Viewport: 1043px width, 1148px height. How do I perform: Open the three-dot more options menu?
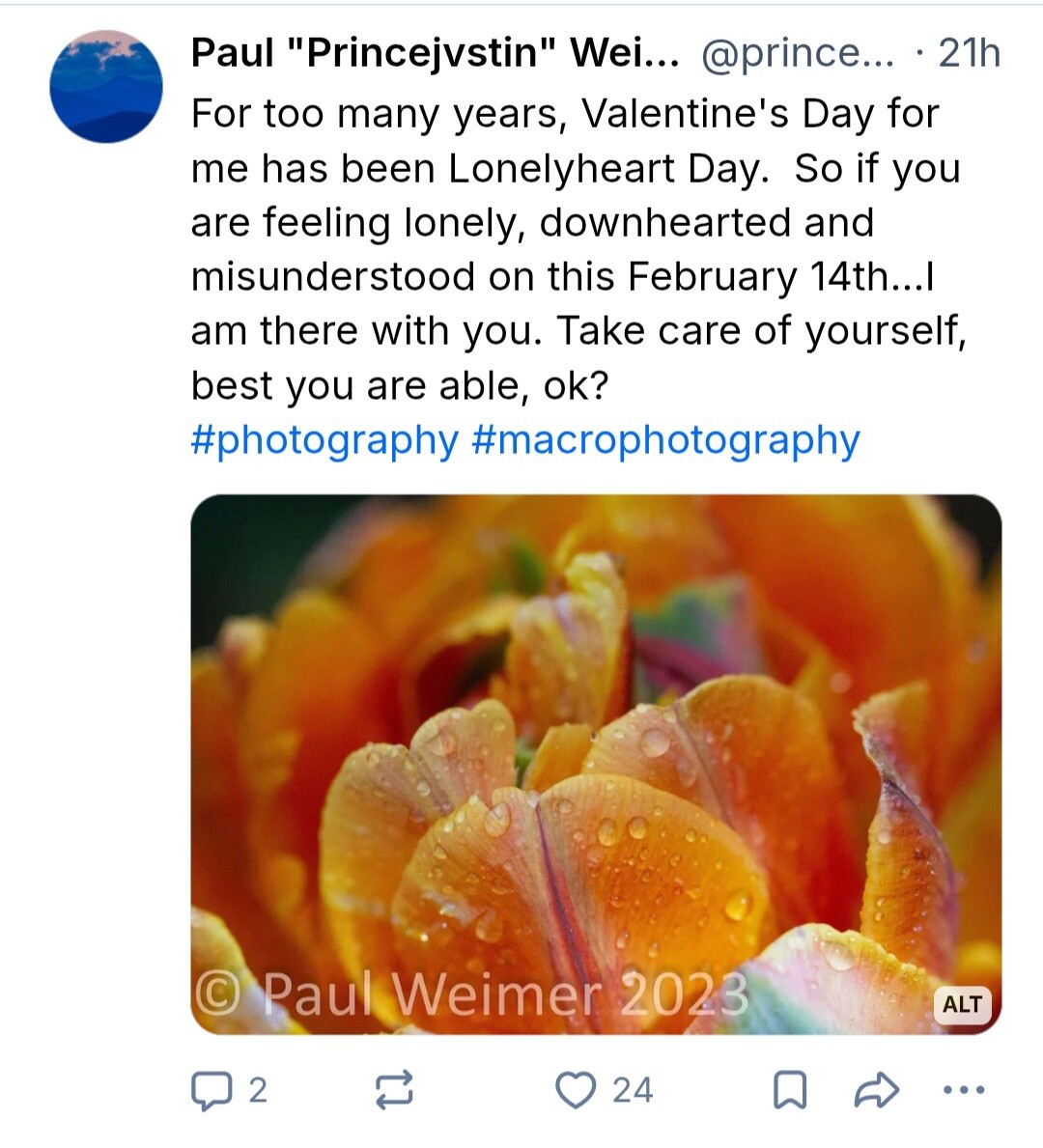point(963,1091)
